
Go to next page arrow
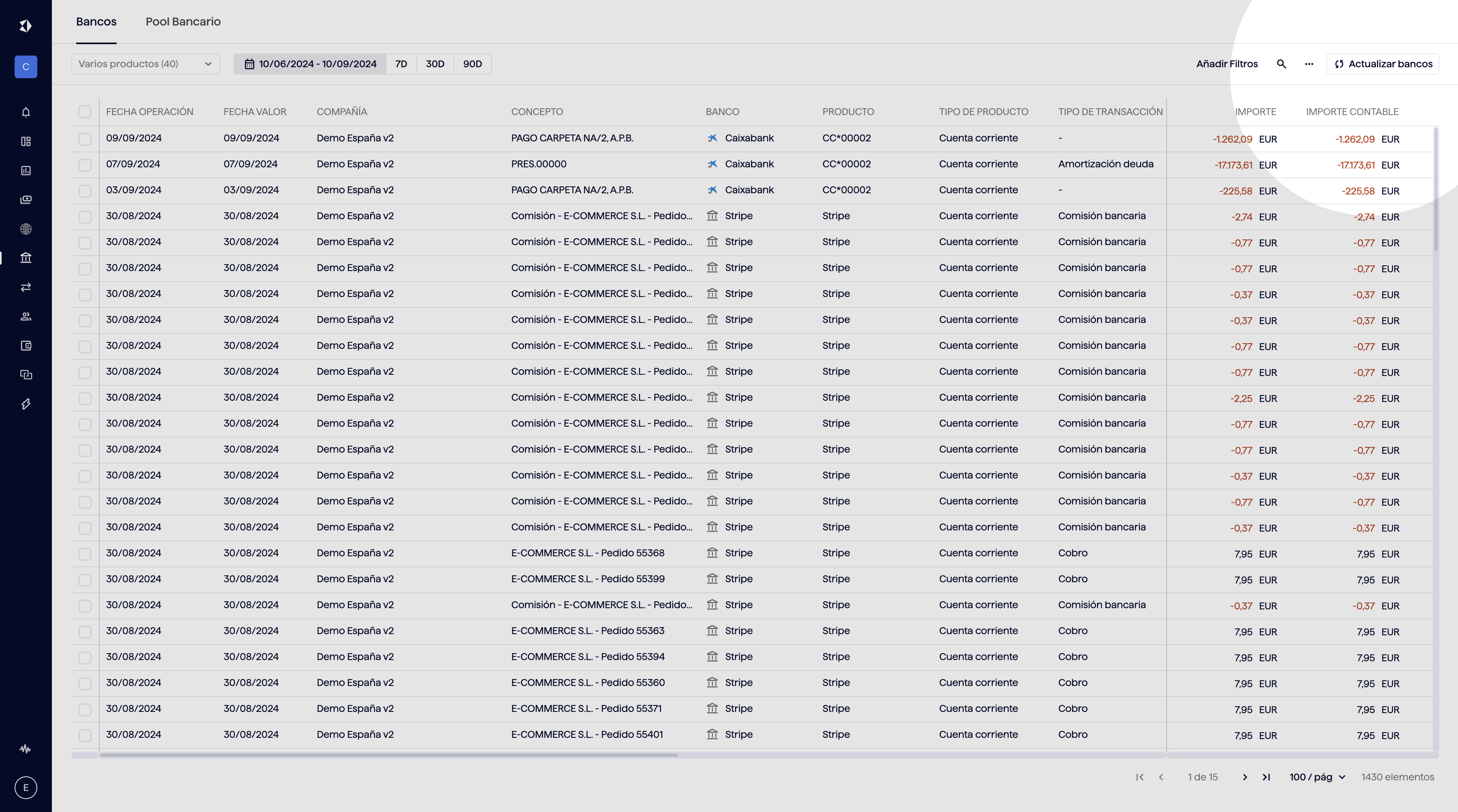(1244, 778)
